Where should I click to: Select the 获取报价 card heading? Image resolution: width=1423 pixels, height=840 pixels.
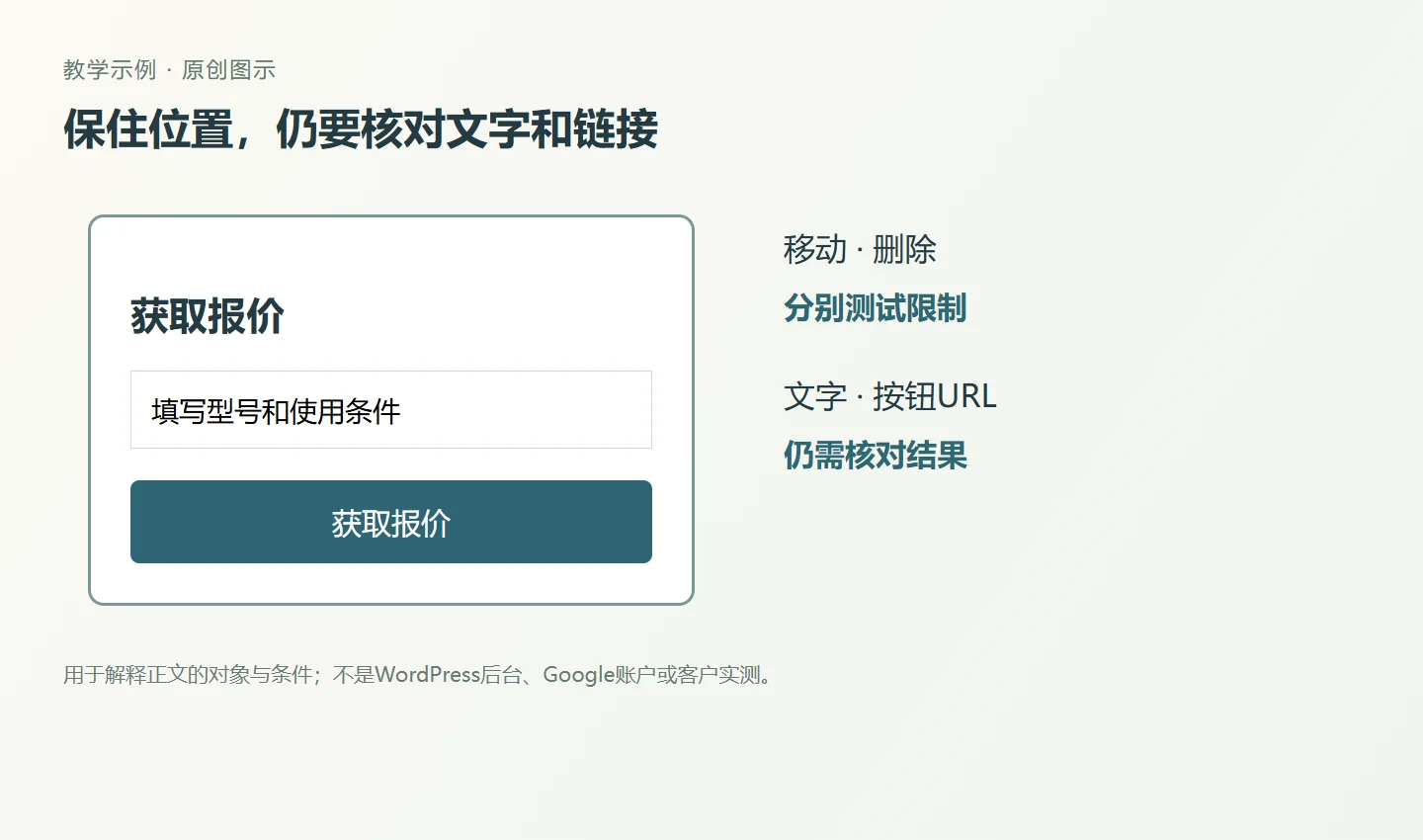[x=208, y=316]
